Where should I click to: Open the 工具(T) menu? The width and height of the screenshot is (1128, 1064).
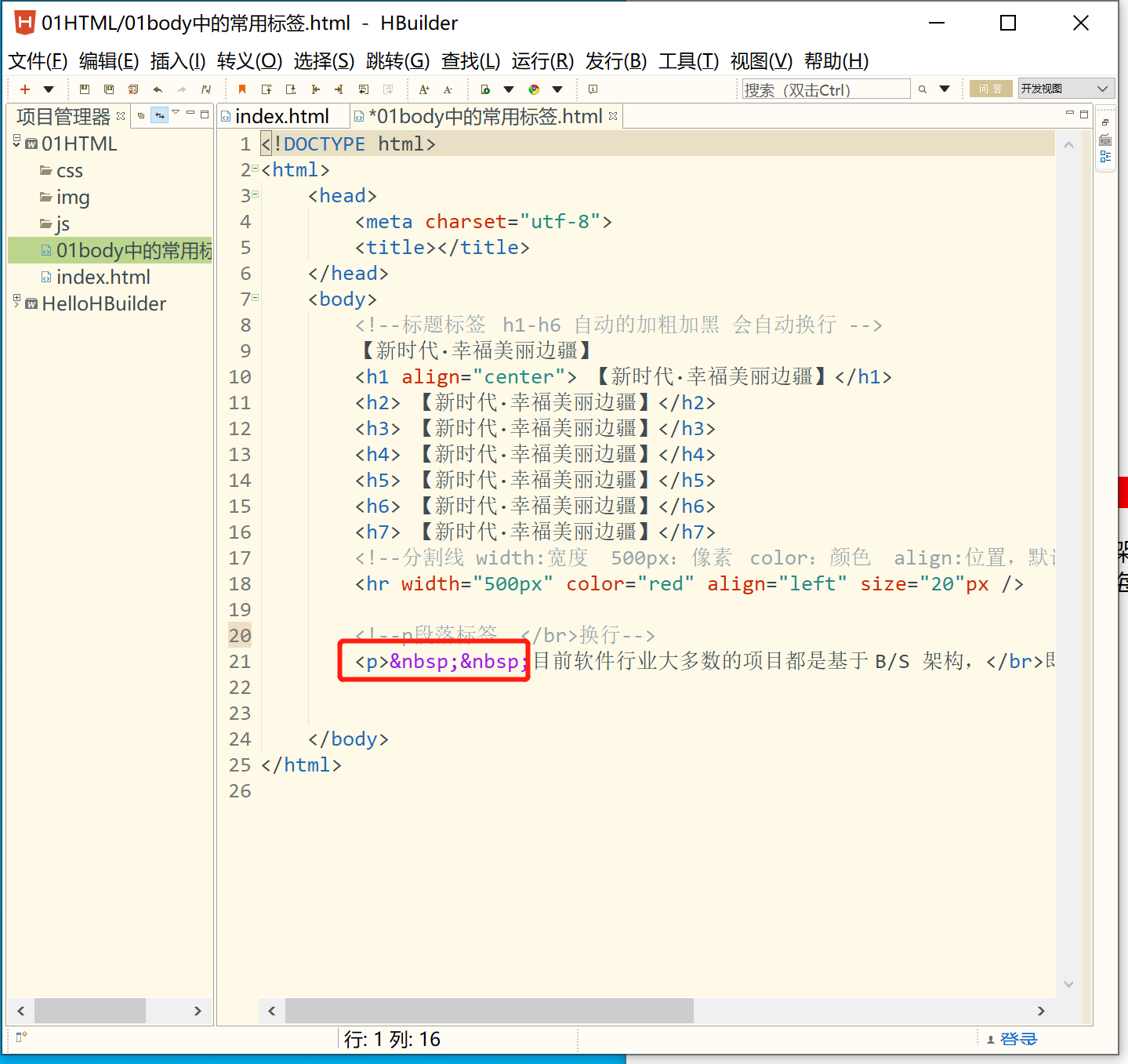click(x=688, y=61)
